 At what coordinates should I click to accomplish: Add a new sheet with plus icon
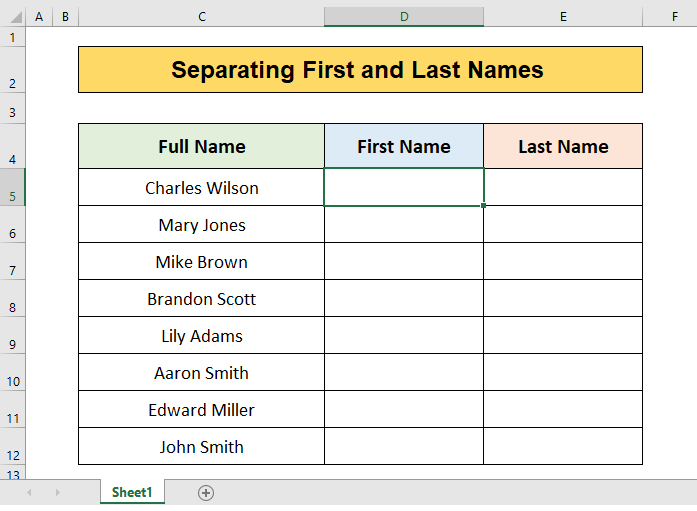click(206, 492)
